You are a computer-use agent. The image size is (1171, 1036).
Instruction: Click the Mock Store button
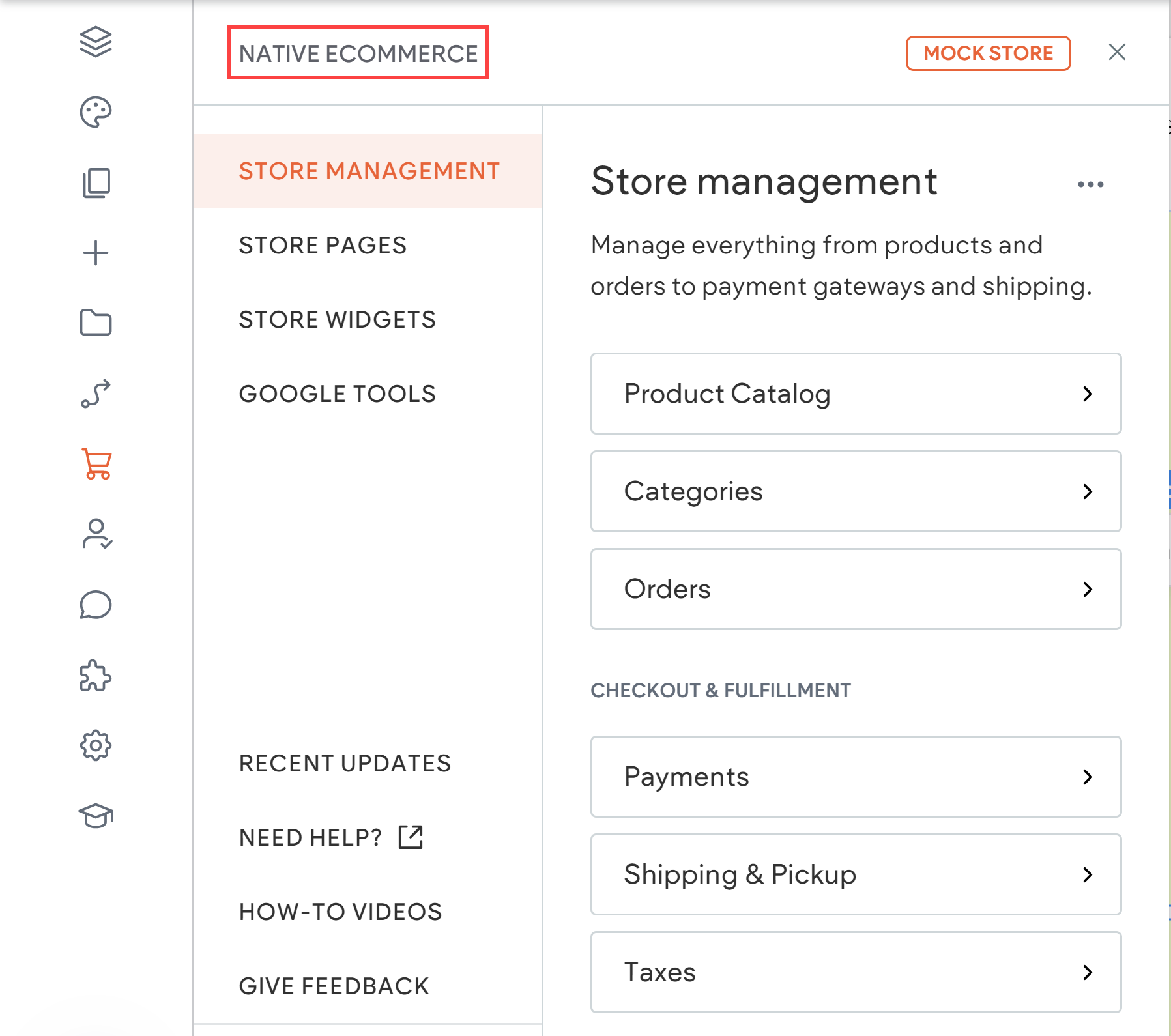pyautogui.click(x=988, y=53)
